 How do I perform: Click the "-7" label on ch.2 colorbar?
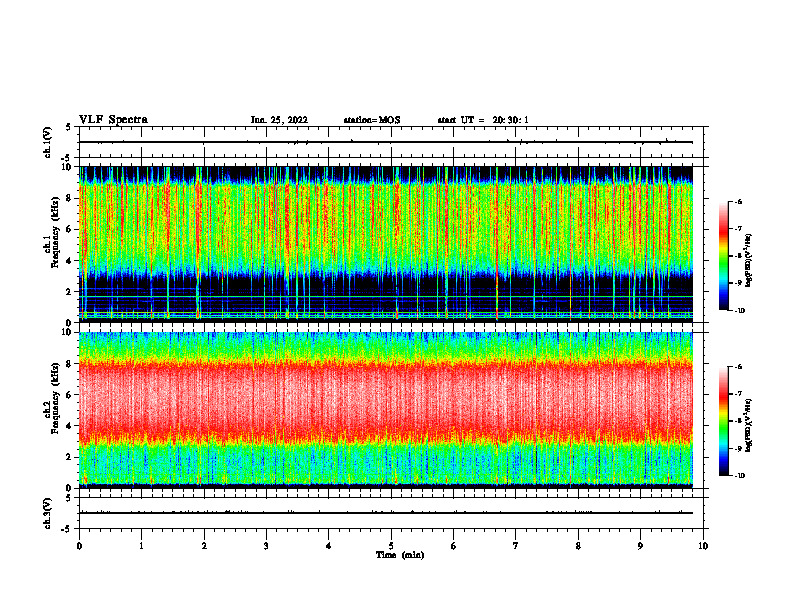point(738,394)
